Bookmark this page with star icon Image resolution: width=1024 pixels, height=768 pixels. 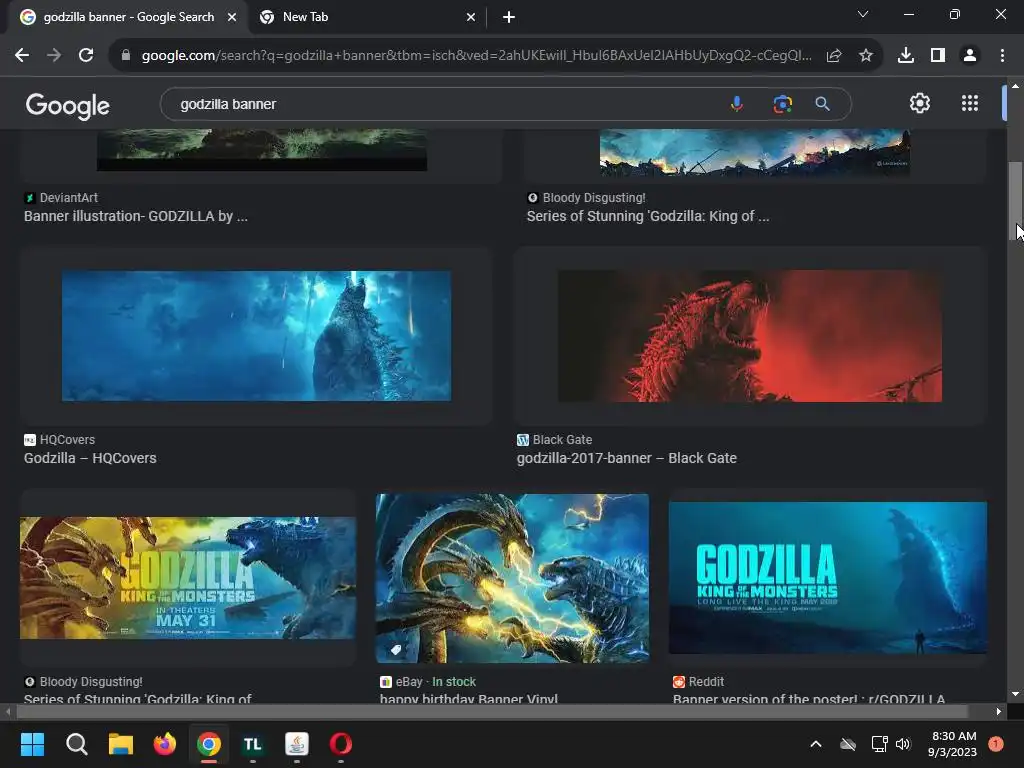pos(866,56)
